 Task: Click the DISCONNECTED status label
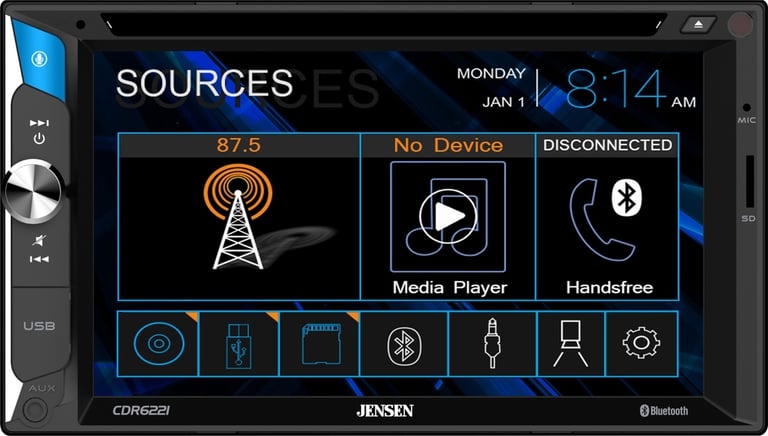coord(607,145)
